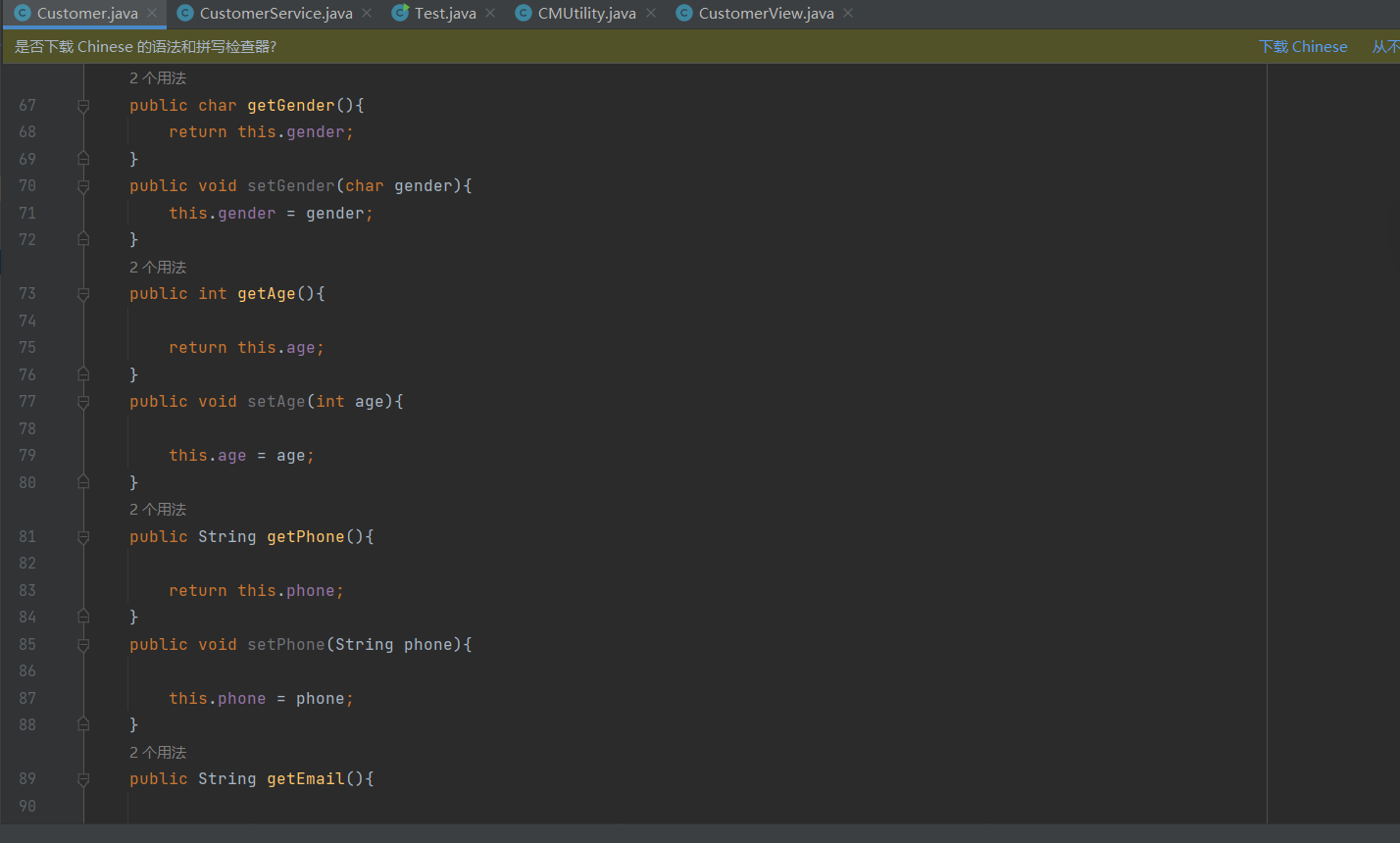Click the 'int age' parameter in setAge
Viewport: 1400px width, 843px height.
click(x=350, y=402)
